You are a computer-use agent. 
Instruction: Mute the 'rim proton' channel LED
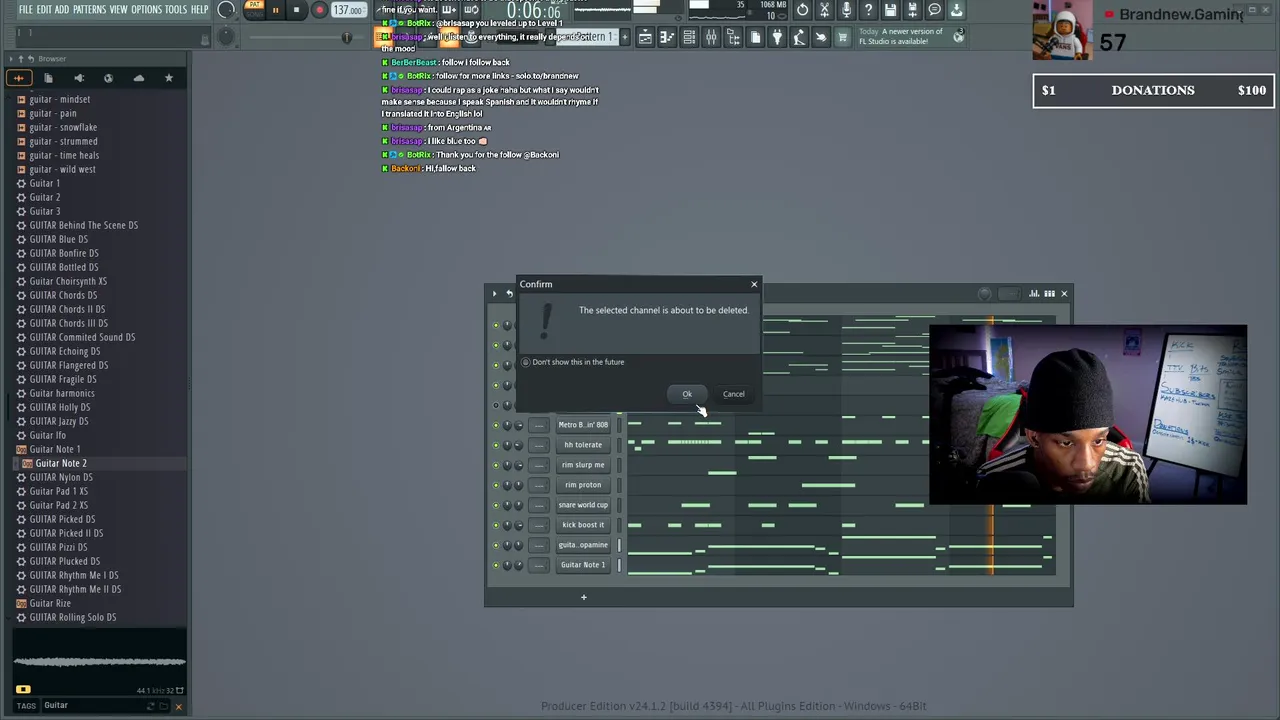[x=495, y=485]
